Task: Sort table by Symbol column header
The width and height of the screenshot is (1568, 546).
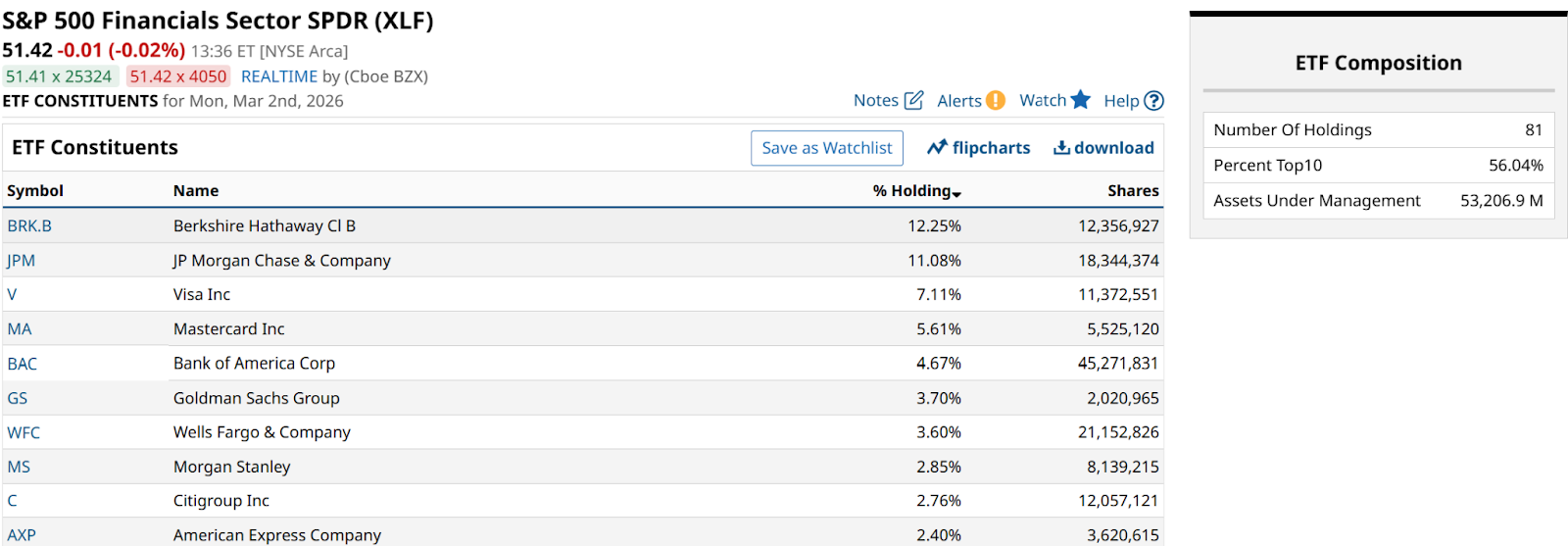Action: coord(35,191)
